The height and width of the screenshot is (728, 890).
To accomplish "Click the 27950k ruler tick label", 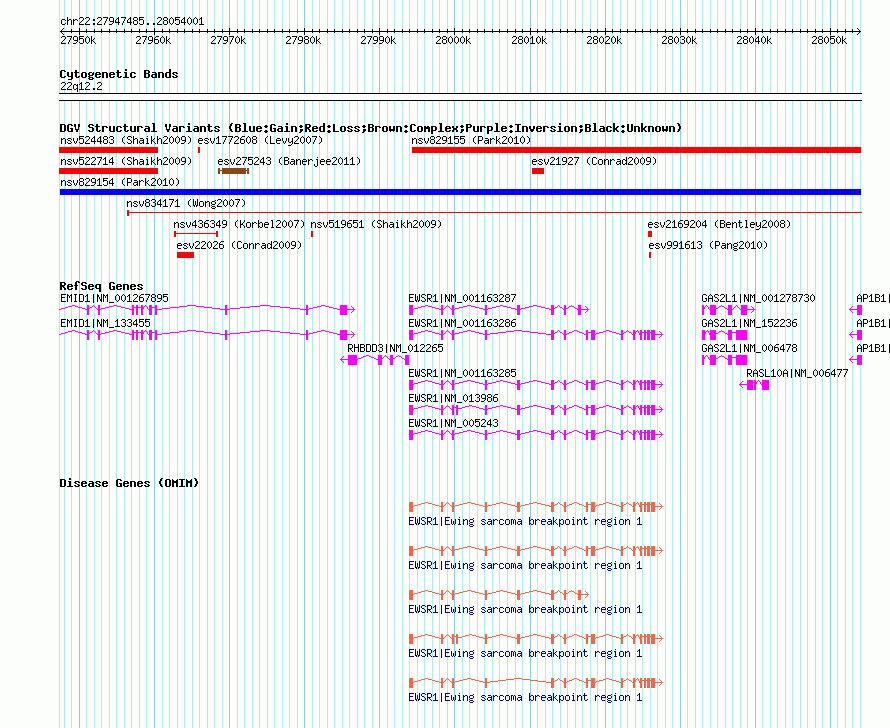I will coord(78,40).
